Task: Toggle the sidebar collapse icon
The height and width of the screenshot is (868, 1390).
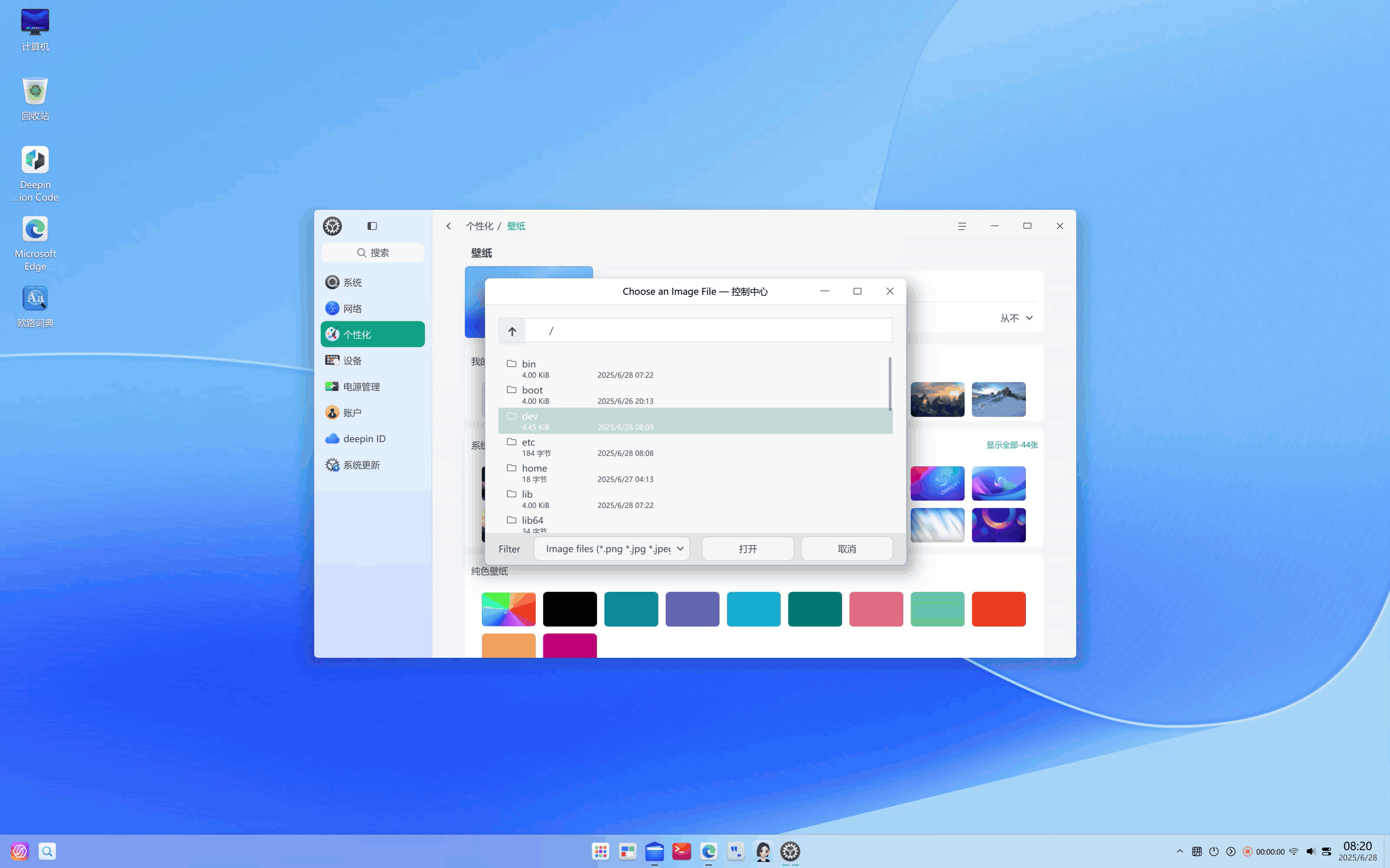Action: pos(372,226)
